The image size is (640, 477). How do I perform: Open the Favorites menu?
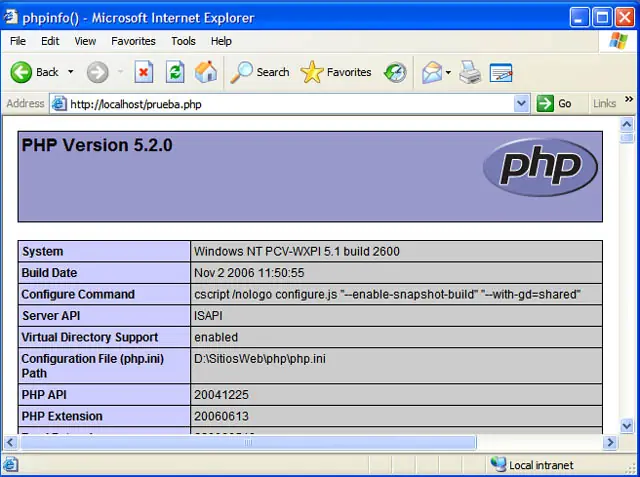tap(133, 41)
